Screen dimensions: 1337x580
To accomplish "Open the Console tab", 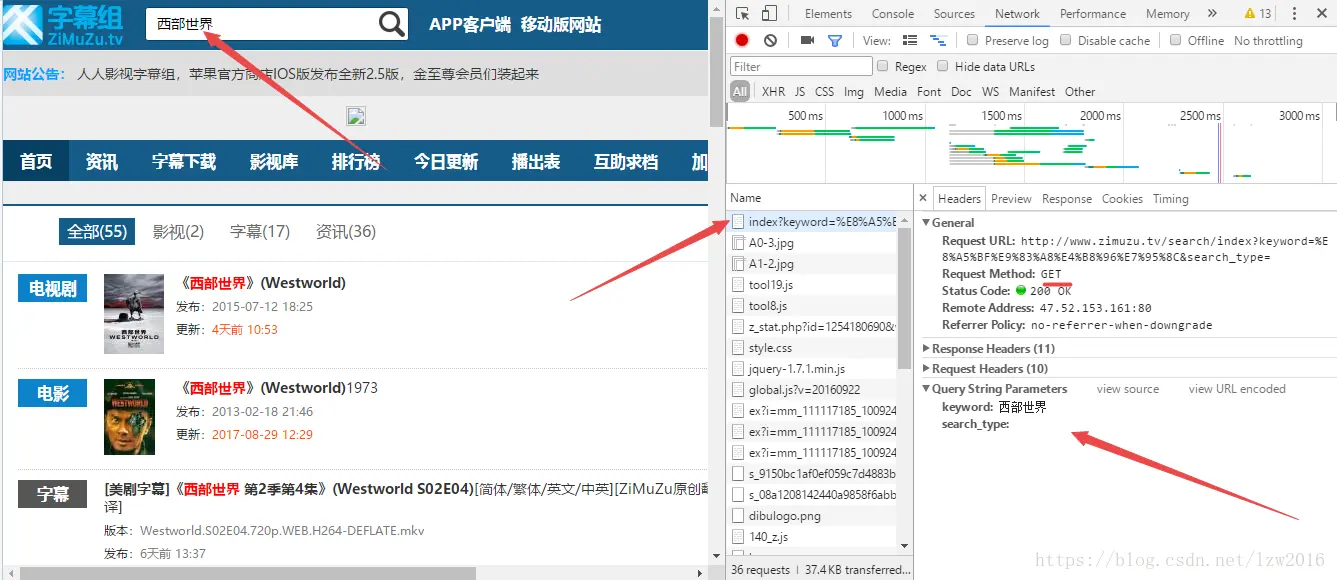I will coord(892,13).
